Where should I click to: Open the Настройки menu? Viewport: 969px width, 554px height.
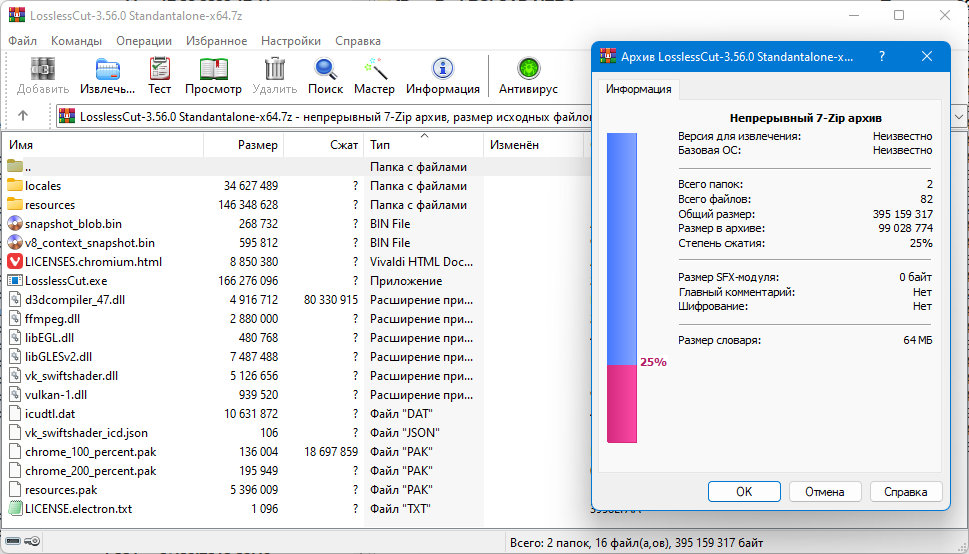(290, 41)
